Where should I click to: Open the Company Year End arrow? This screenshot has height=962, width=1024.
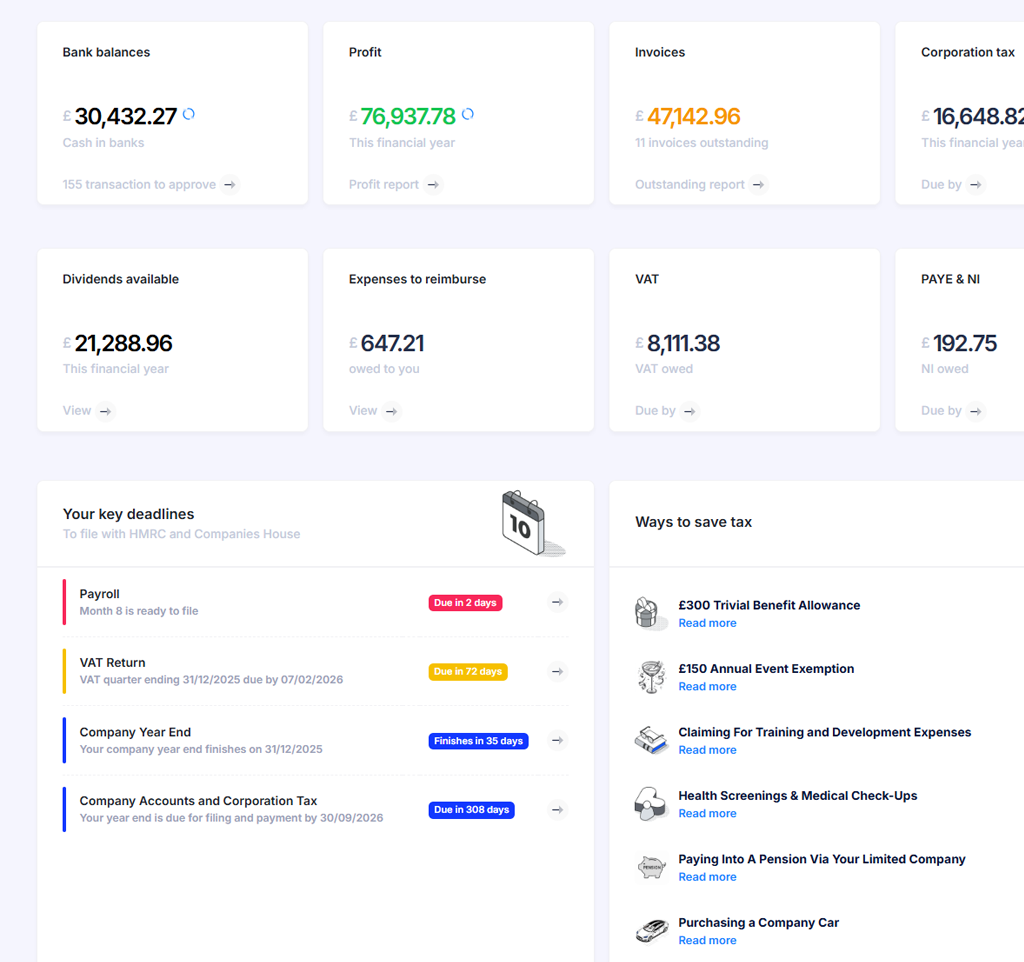[x=558, y=741]
